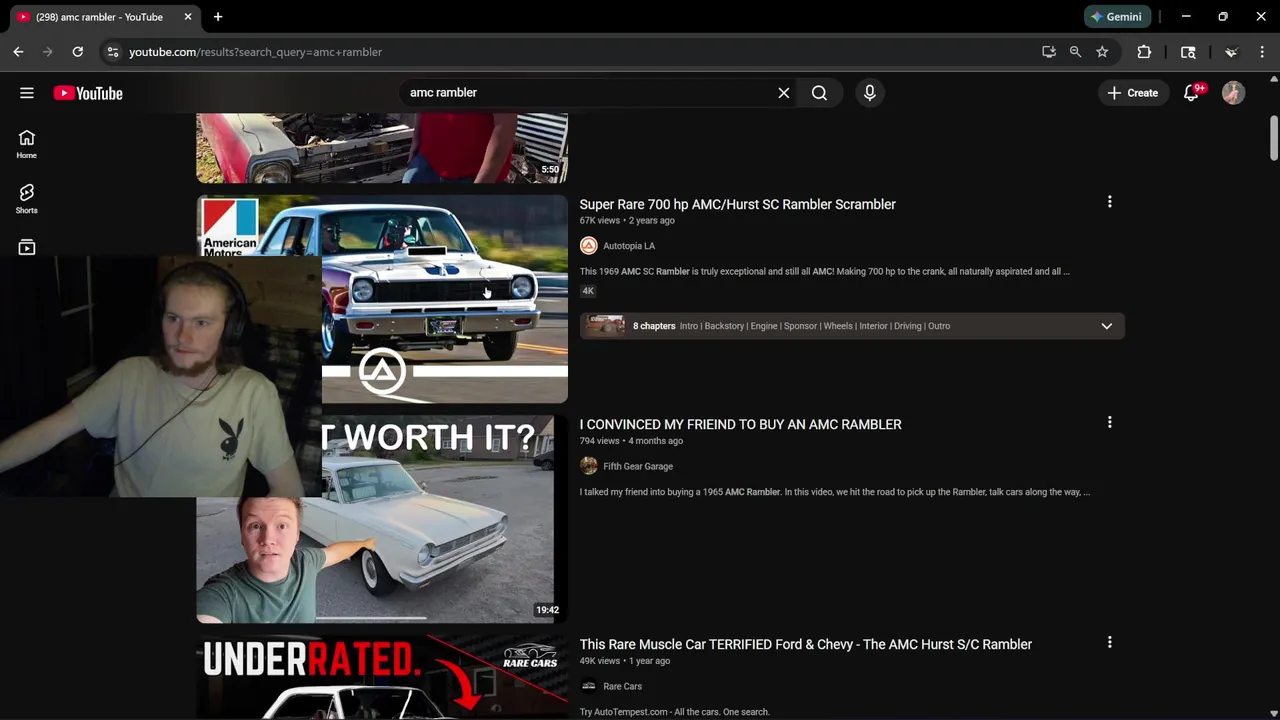
Task: Click the Autotopia LA channel avatar
Action: click(x=588, y=246)
